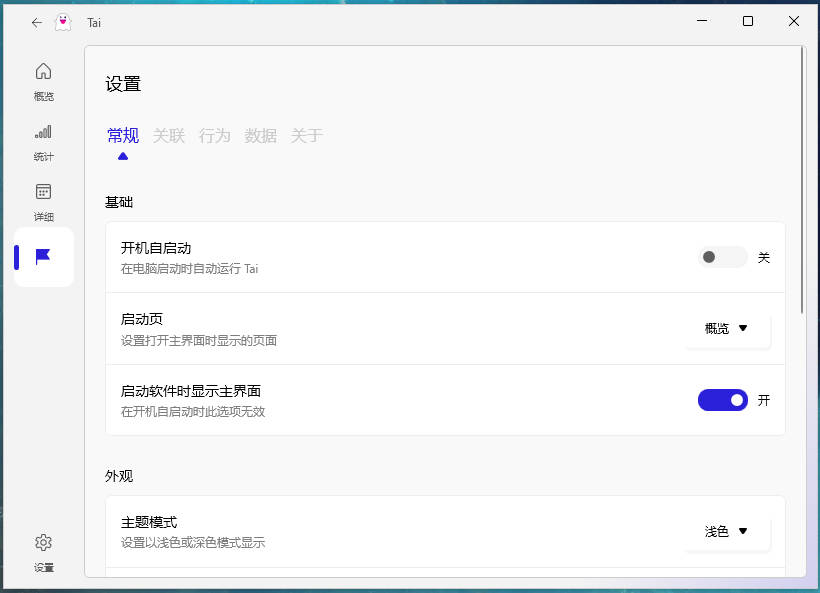820x593 pixels.
Task: Go back using the arrow icon
Action: point(37,22)
